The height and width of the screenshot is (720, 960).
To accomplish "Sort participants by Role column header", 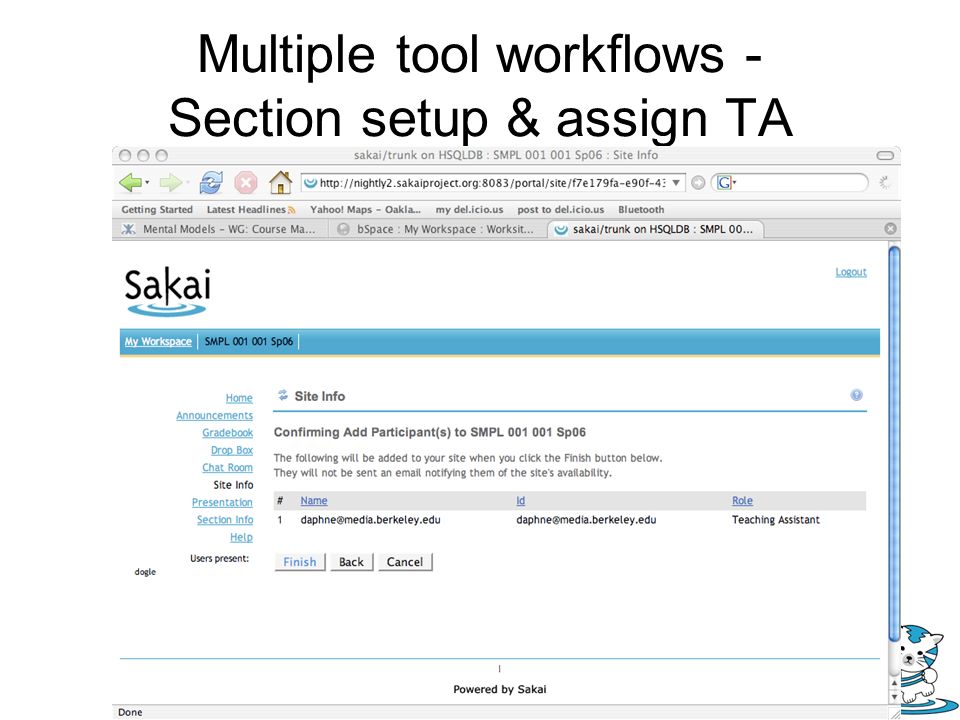I will (x=742, y=501).
